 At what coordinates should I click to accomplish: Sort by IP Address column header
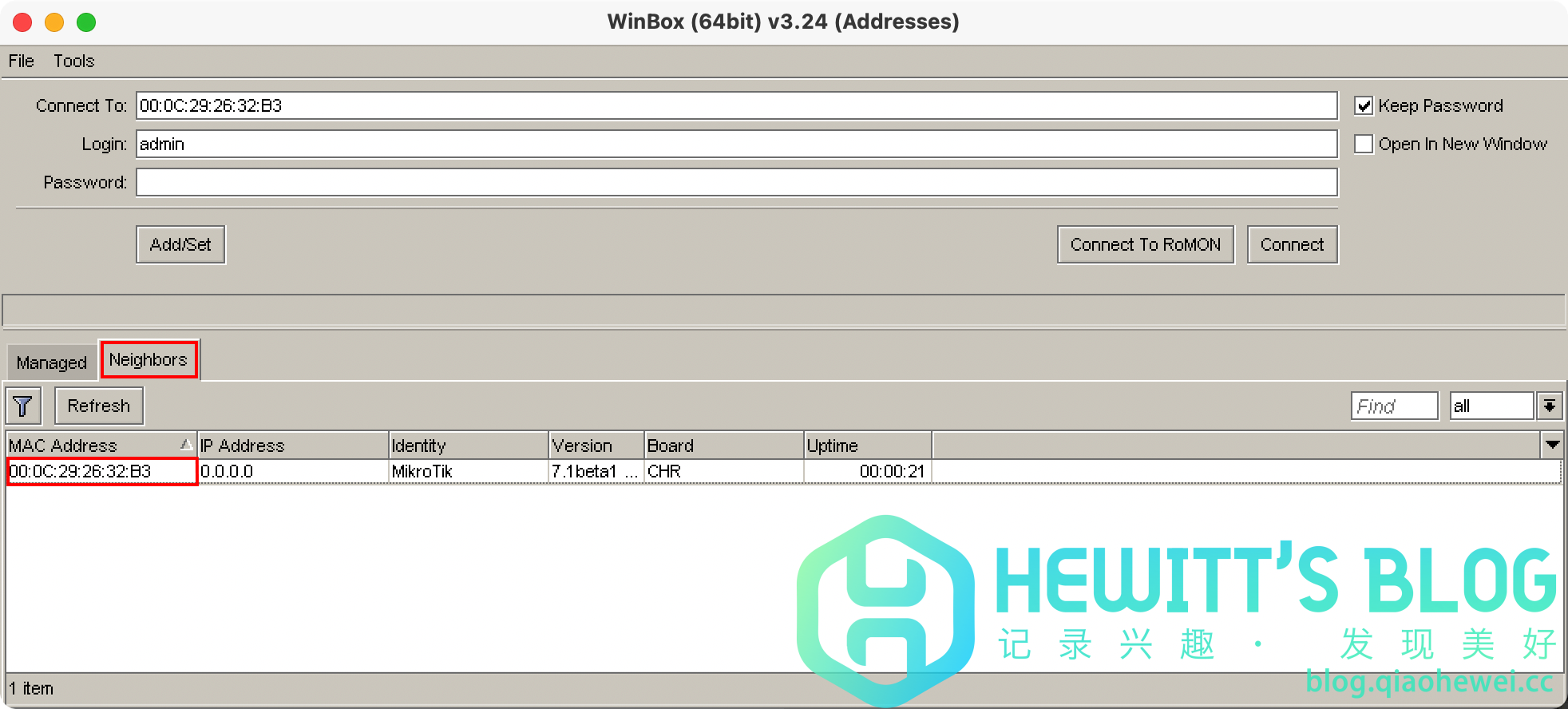293,445
